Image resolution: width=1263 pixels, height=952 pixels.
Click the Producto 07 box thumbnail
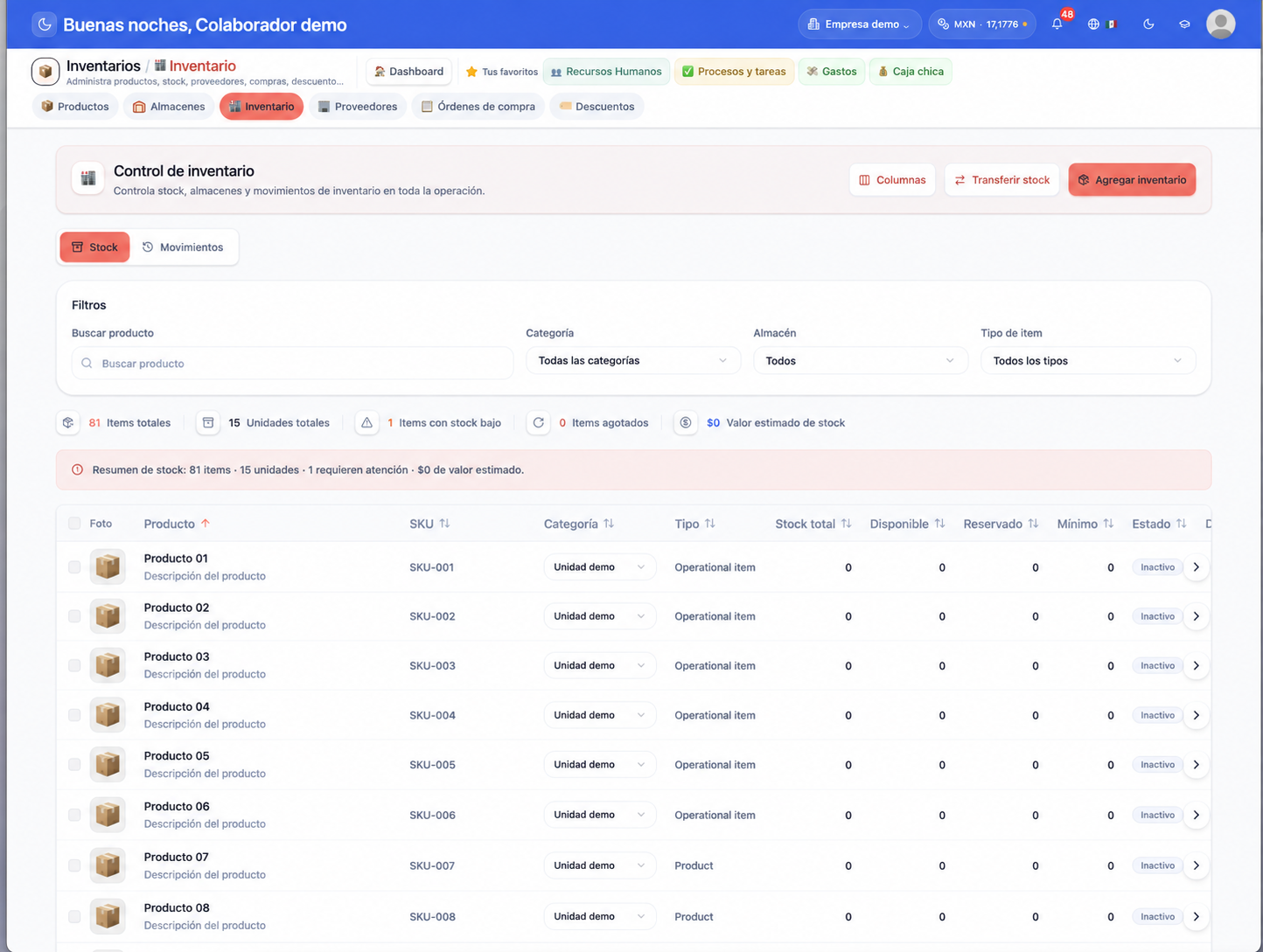tap(108, 865)
